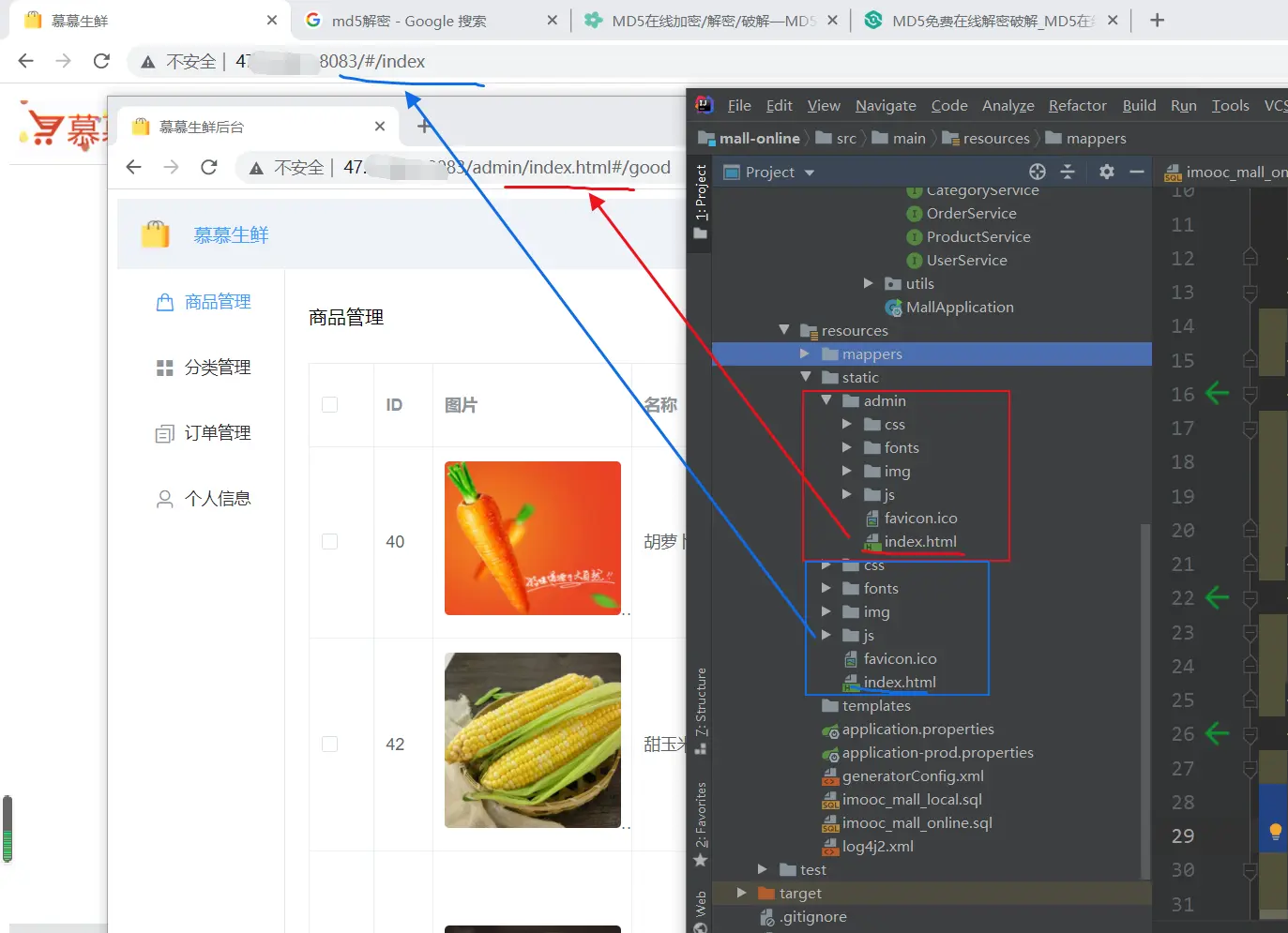
Task: Expand the fonts folder under admin
Action: click(x=846, y=447)
